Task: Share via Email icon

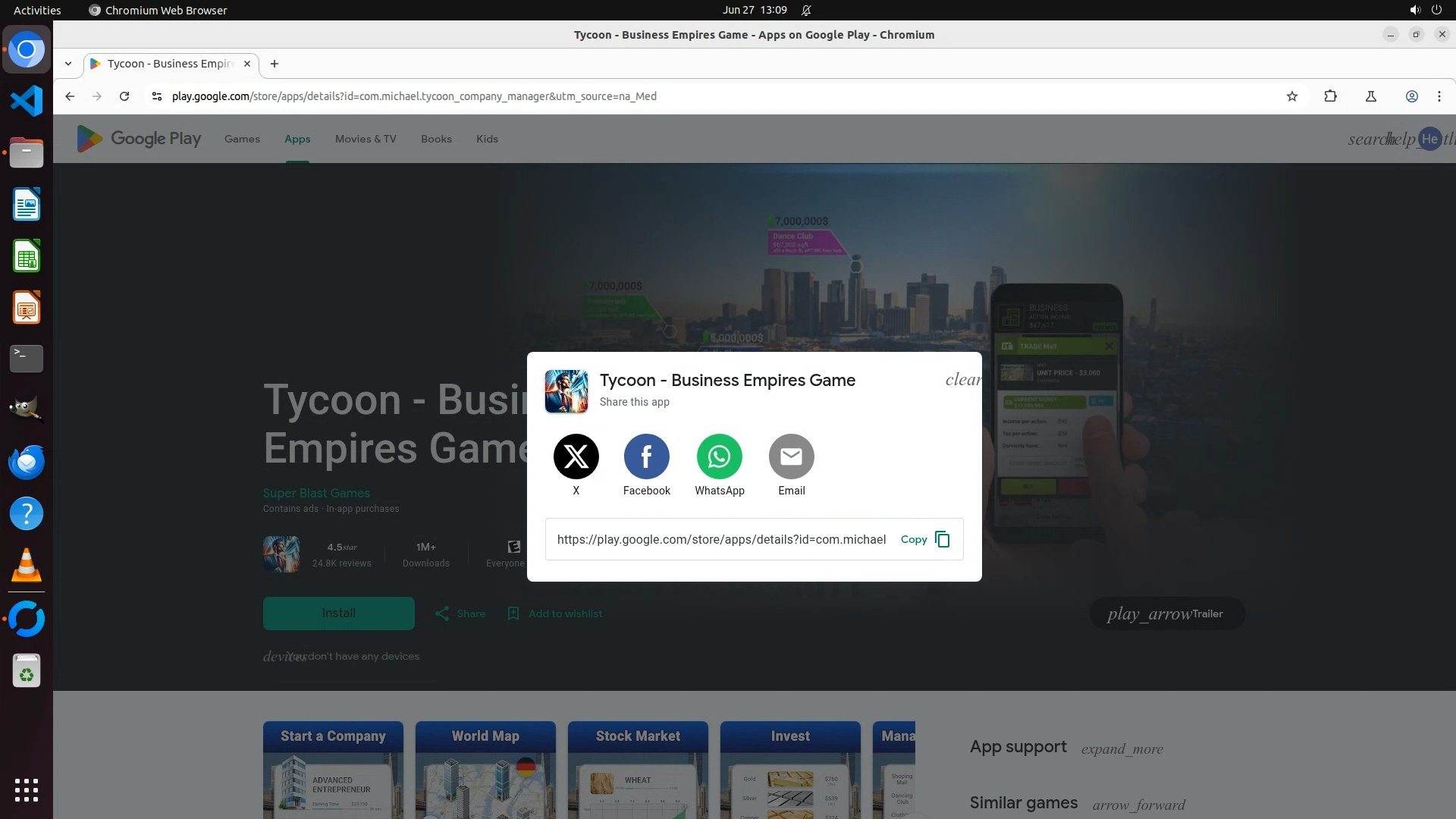Action: click(791, 457)
